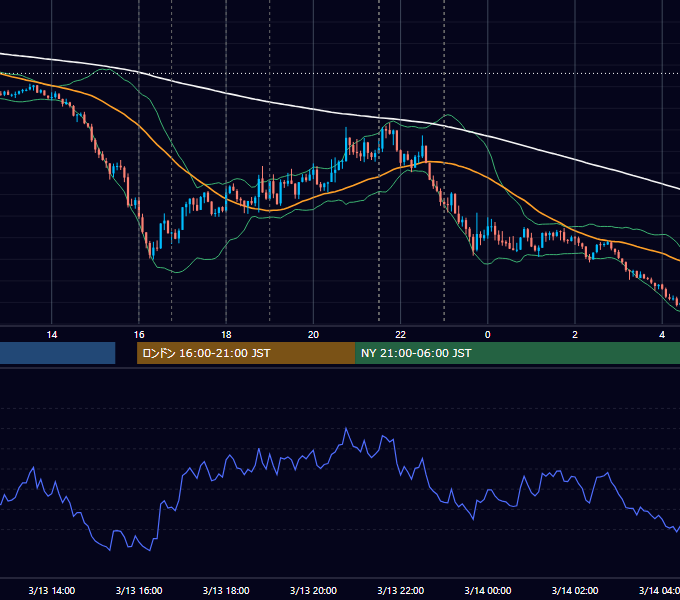This screenshot has width=680, height=600.
Task: Click hour label 18 on price chart axis
Action: (226, 335)
